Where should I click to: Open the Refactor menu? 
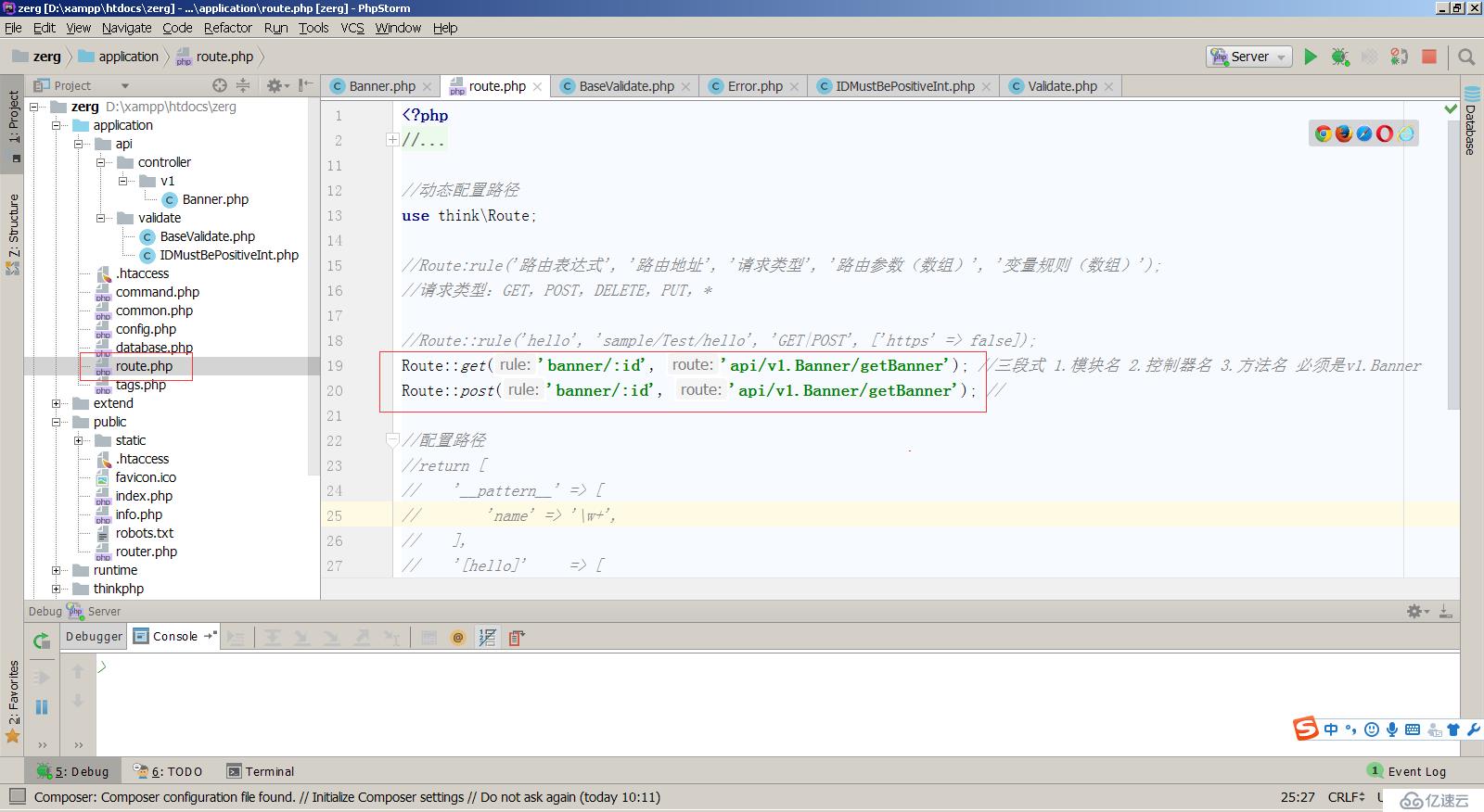click(227, 28)
